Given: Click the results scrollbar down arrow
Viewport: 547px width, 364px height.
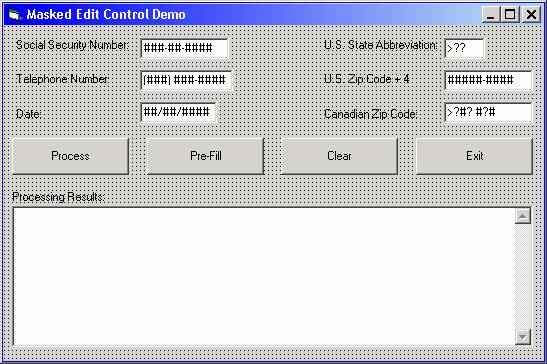Looking at the screenshot, I should pos(523,337).
